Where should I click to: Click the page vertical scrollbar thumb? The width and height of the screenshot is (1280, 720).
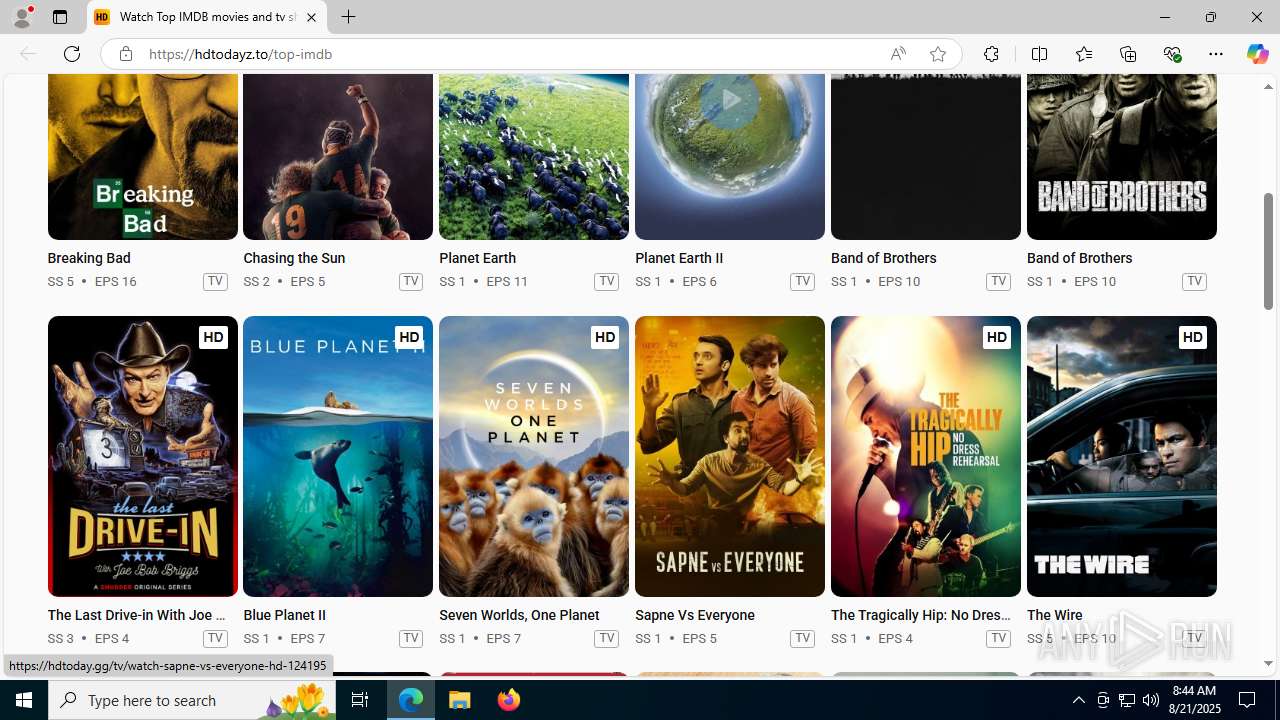tap(1268, 251)
